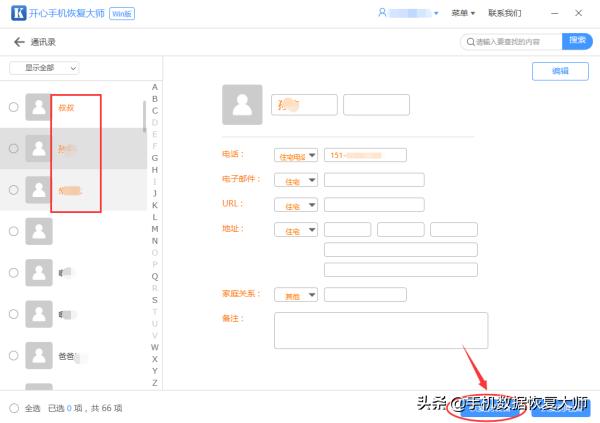Click the user account icon in title bar
600x423 pixels.
point(382,13)
